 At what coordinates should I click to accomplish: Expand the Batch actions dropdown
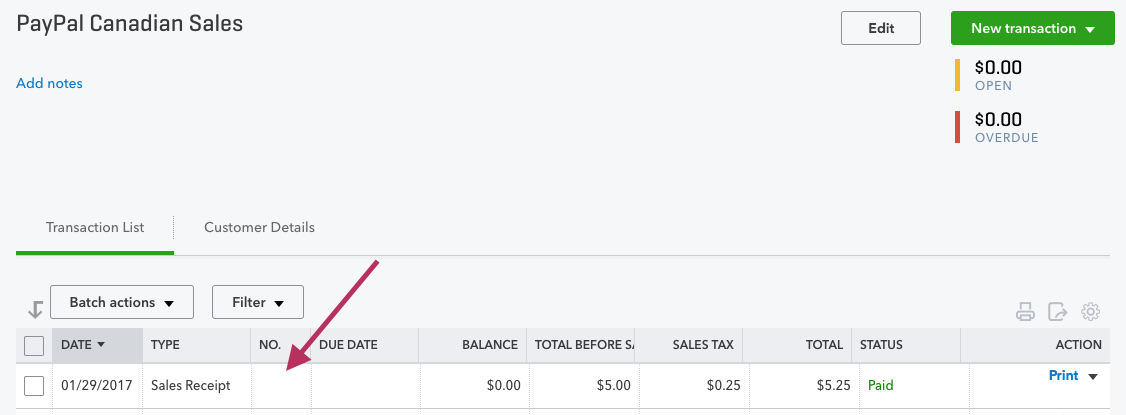tap(122, 302)
